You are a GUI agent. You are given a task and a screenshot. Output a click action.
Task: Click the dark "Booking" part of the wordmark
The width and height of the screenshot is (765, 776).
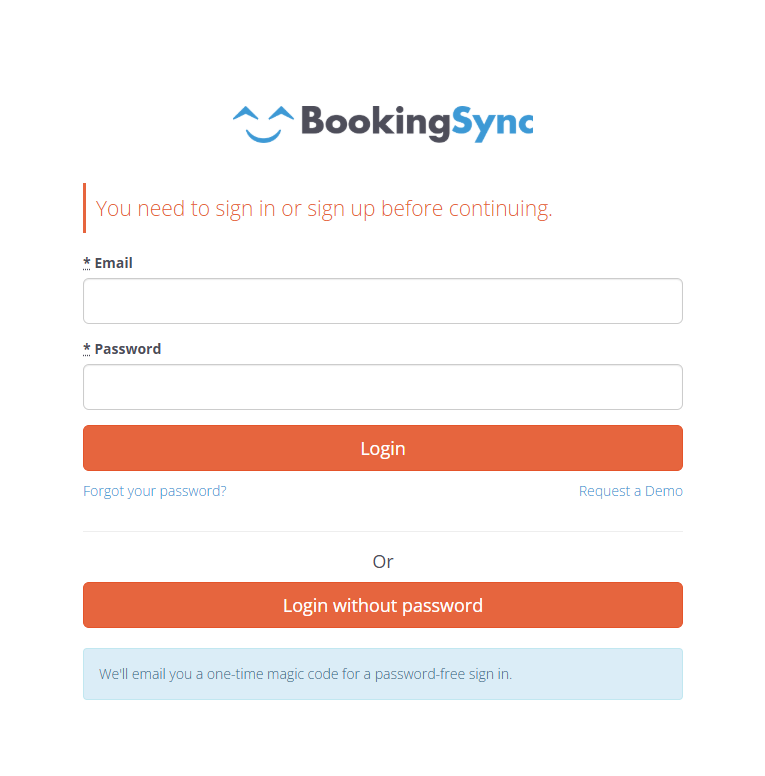coord(376,123)
